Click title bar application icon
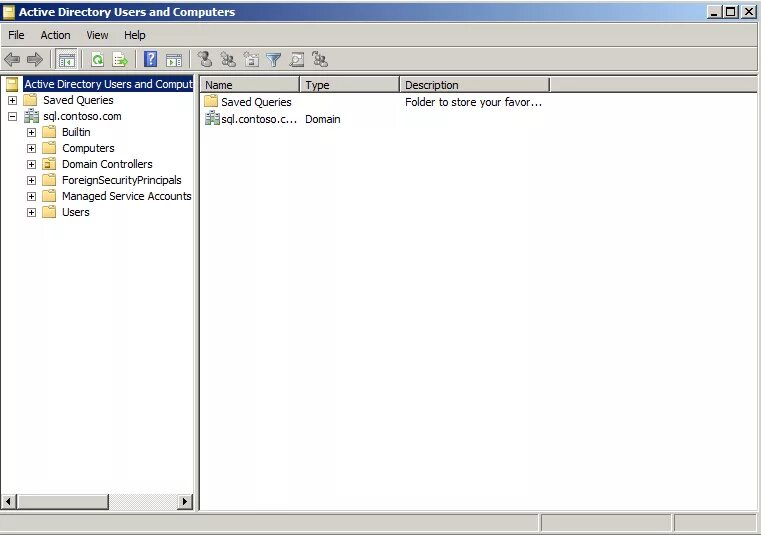The height and width of the screenshot is (535, 761). [9, 12]
